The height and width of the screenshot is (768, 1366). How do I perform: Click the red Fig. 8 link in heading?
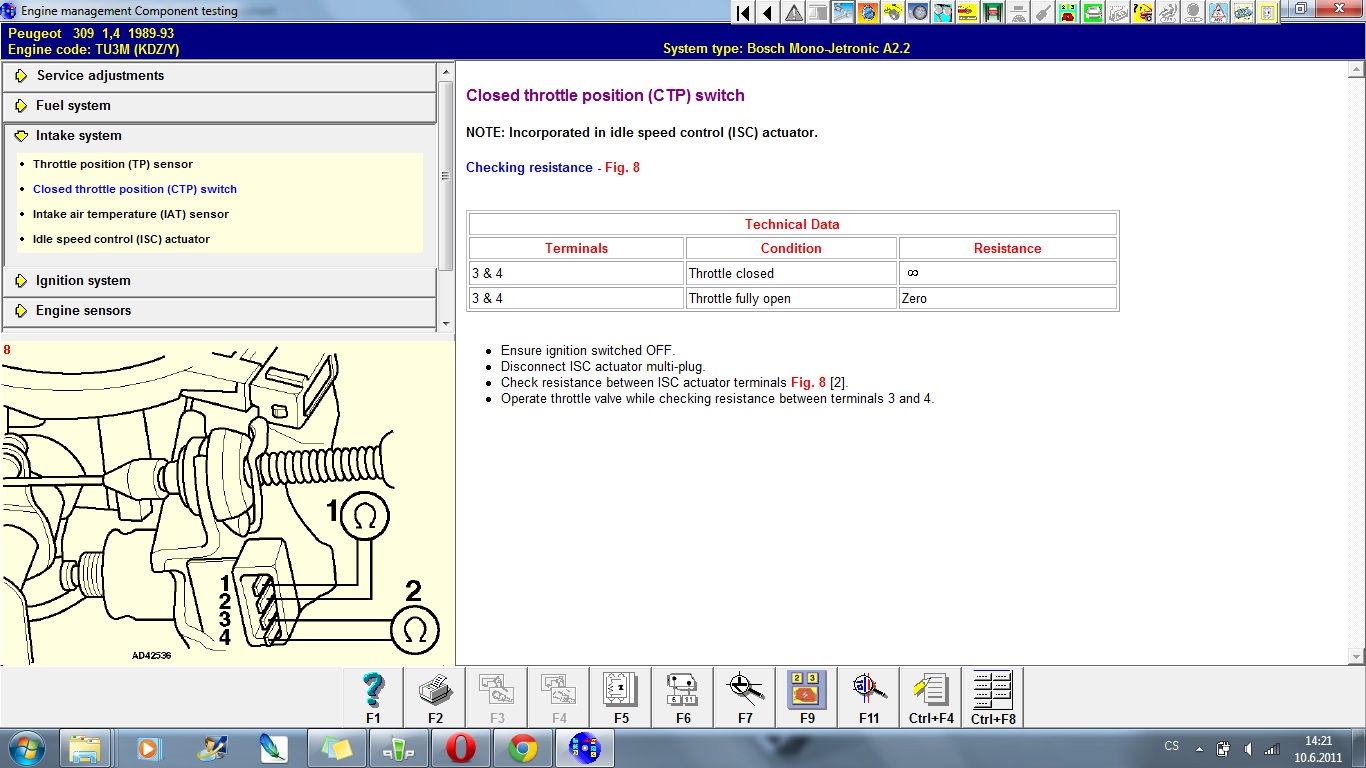click(622, 168)
